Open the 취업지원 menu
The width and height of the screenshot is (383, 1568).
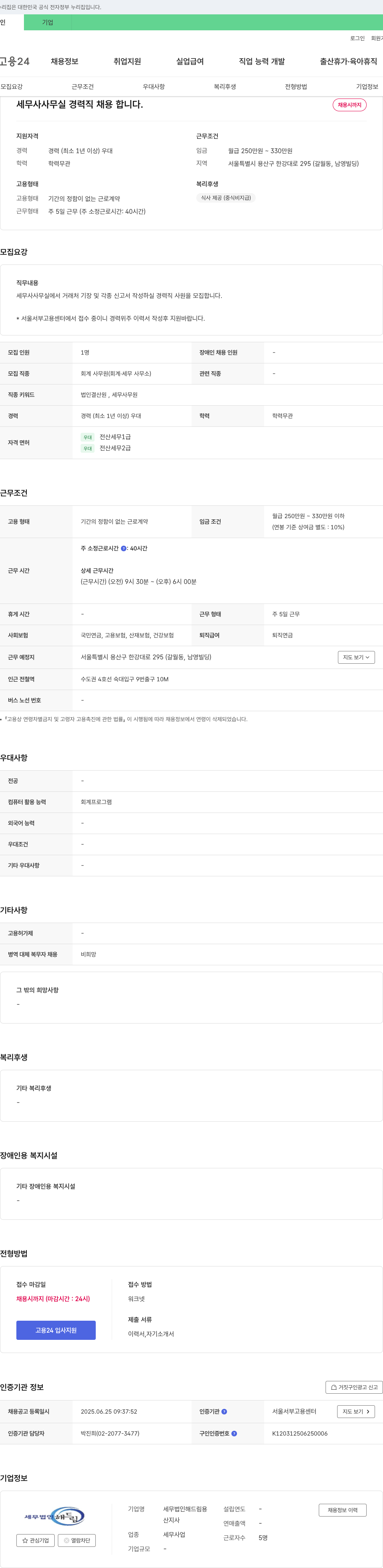(x=127, y=61)
